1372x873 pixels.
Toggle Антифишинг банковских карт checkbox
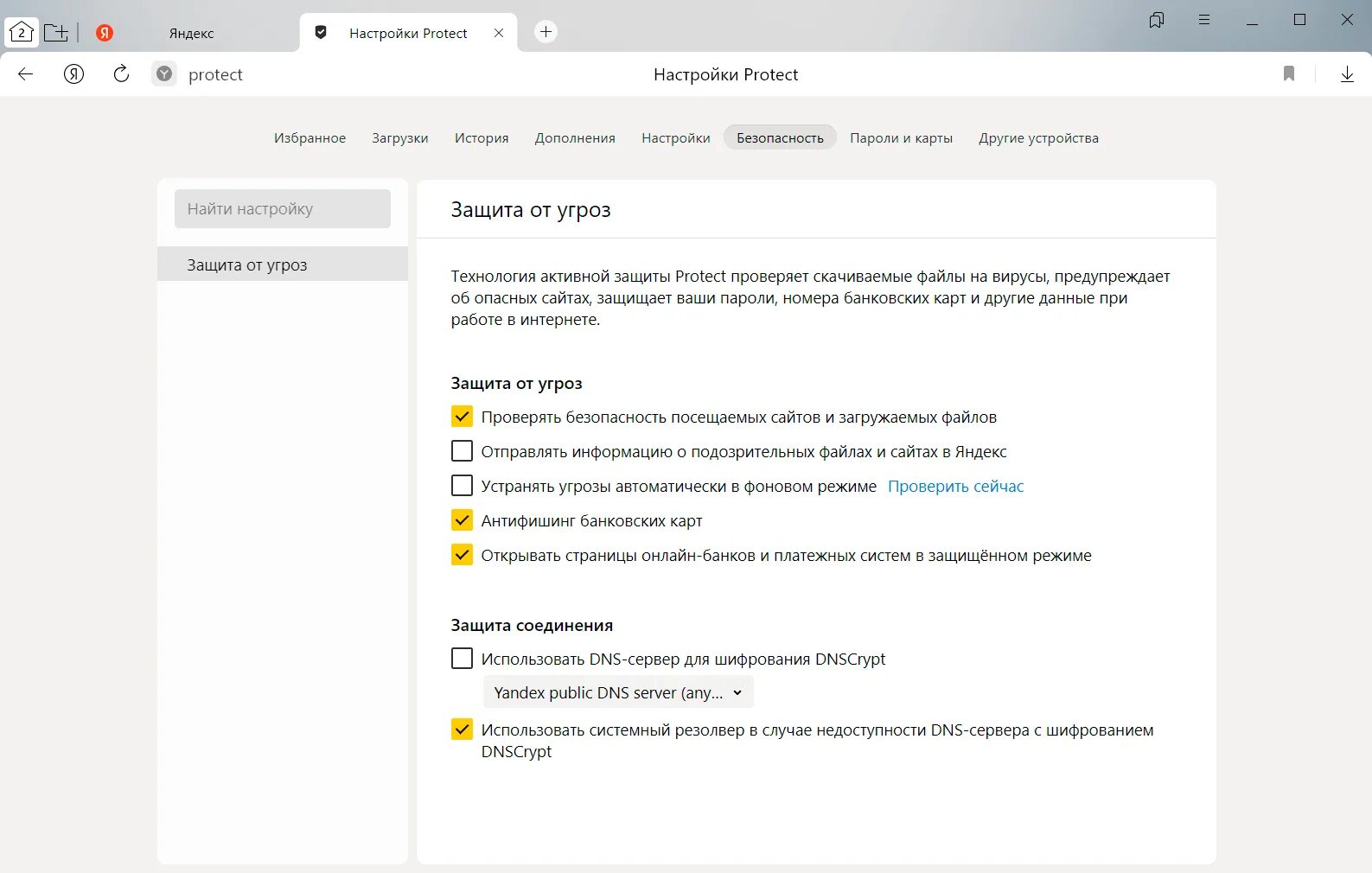pyautogui.click(x=462, y=520)
